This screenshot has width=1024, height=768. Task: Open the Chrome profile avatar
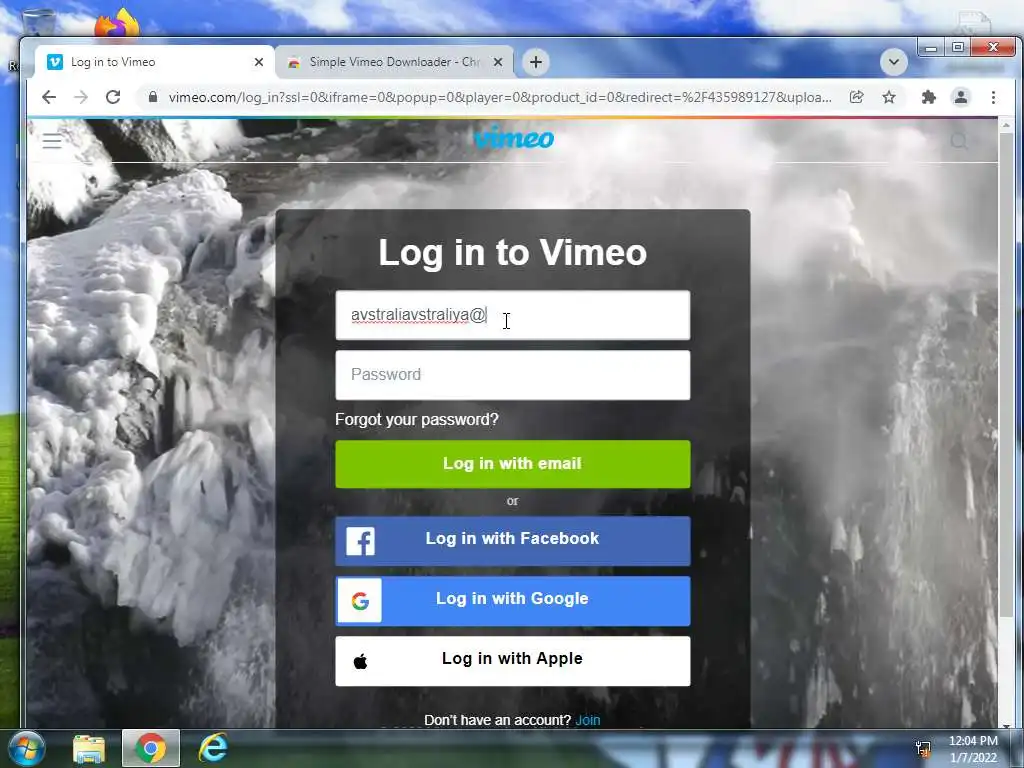(961, 97)
